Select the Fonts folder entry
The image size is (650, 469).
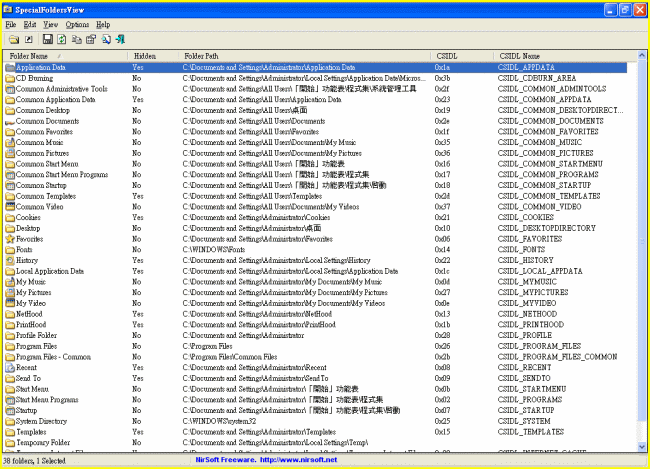(24, 249)
